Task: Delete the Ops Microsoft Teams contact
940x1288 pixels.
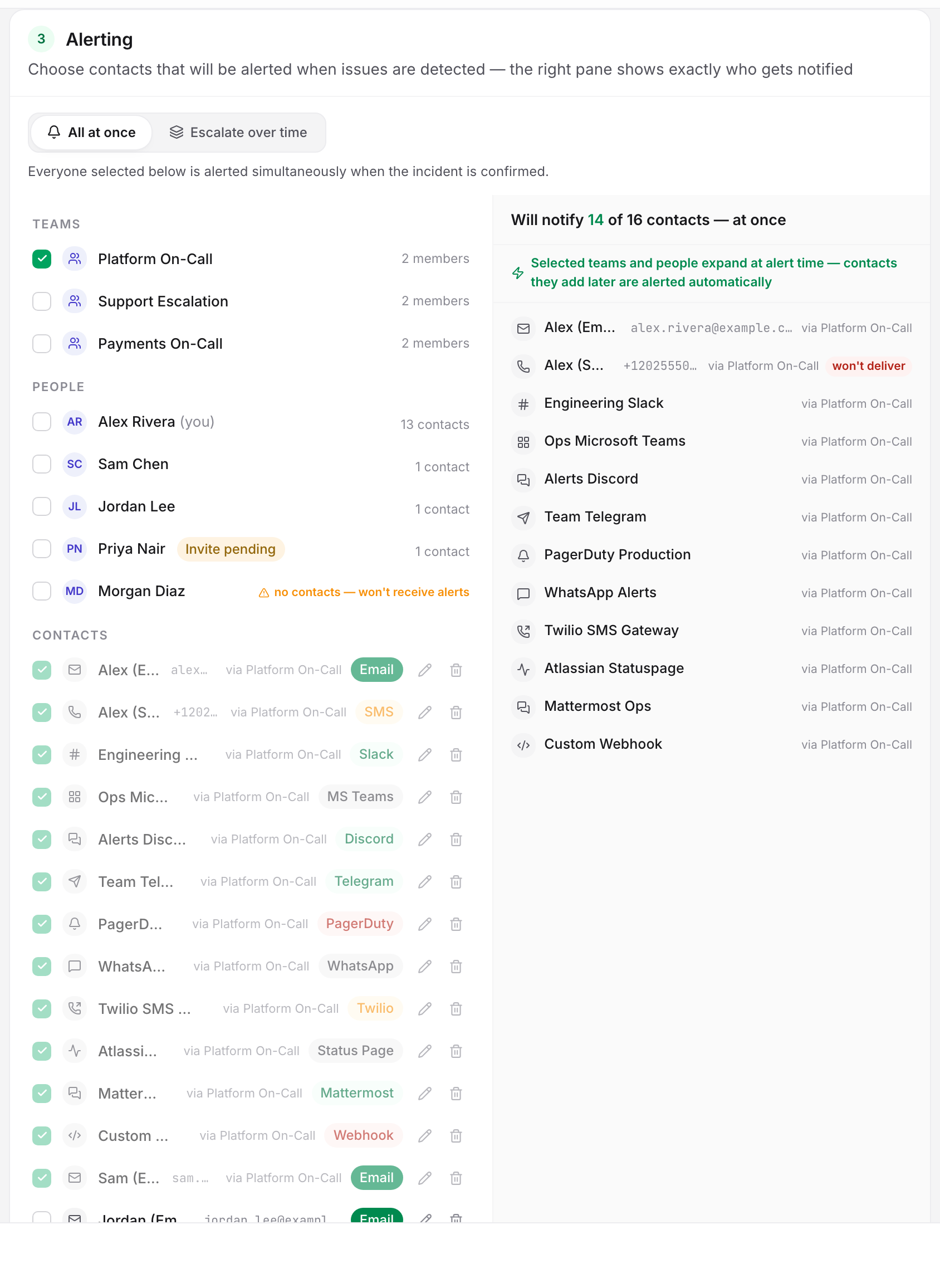Action: 456,797
